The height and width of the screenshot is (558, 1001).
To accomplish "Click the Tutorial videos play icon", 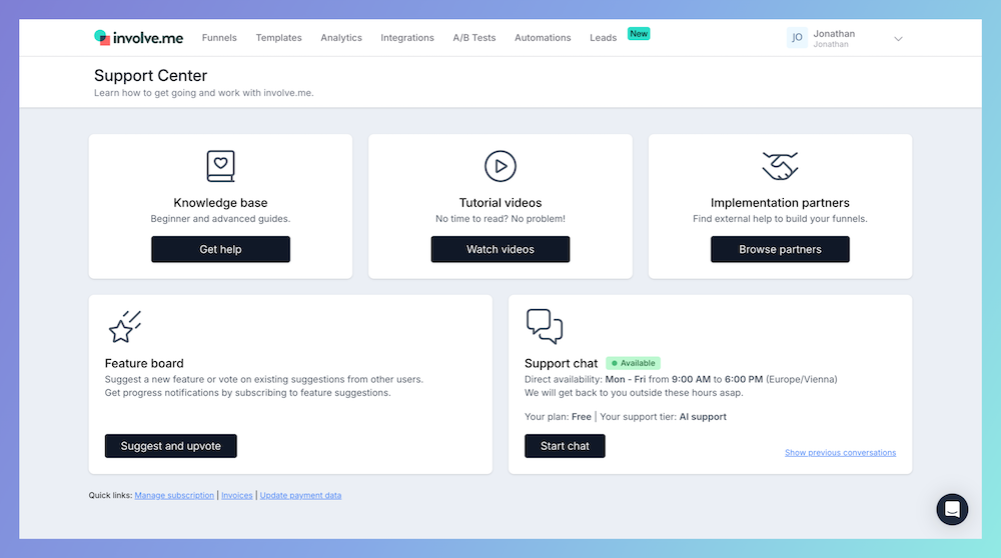I will click(x=500, y=166).
